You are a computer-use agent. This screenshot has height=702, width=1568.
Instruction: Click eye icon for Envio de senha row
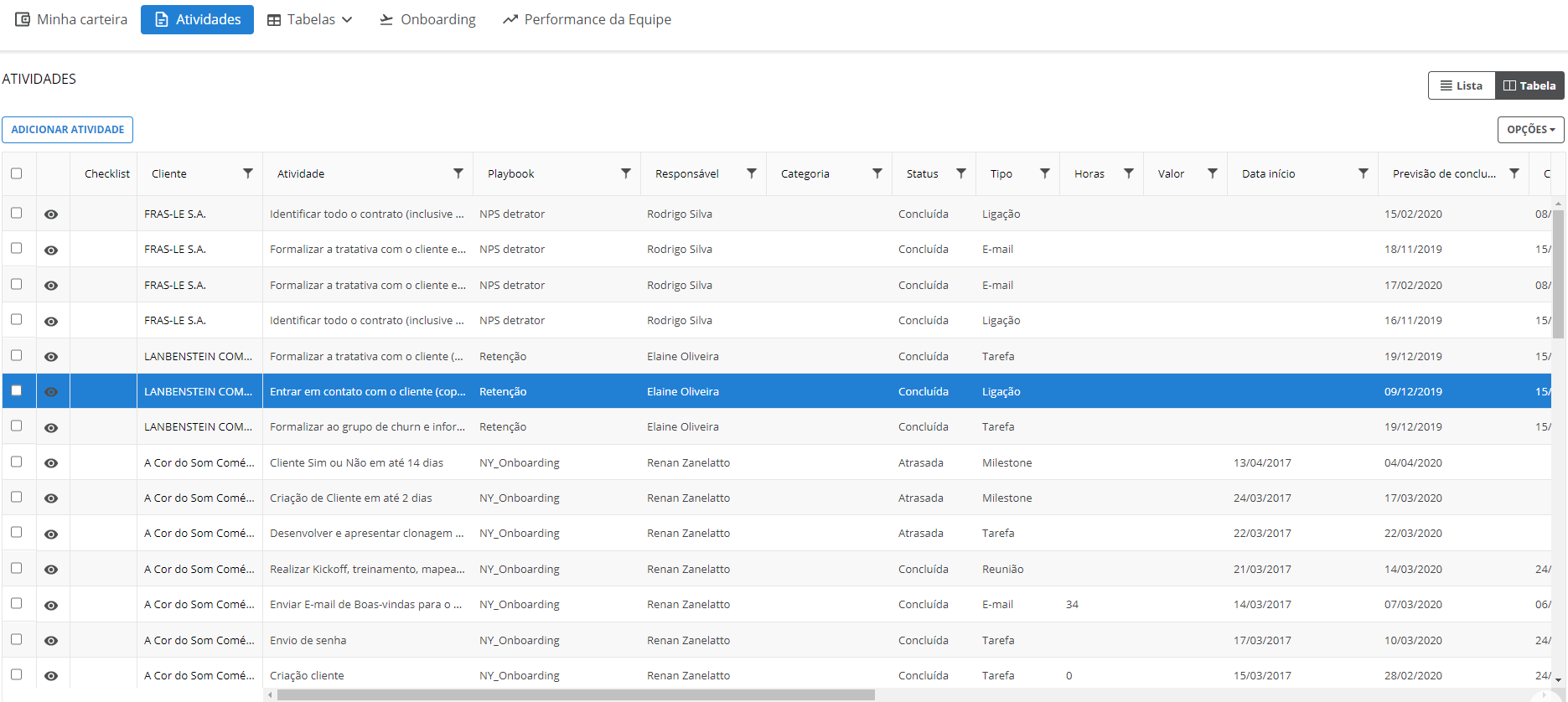click(51, 641)
